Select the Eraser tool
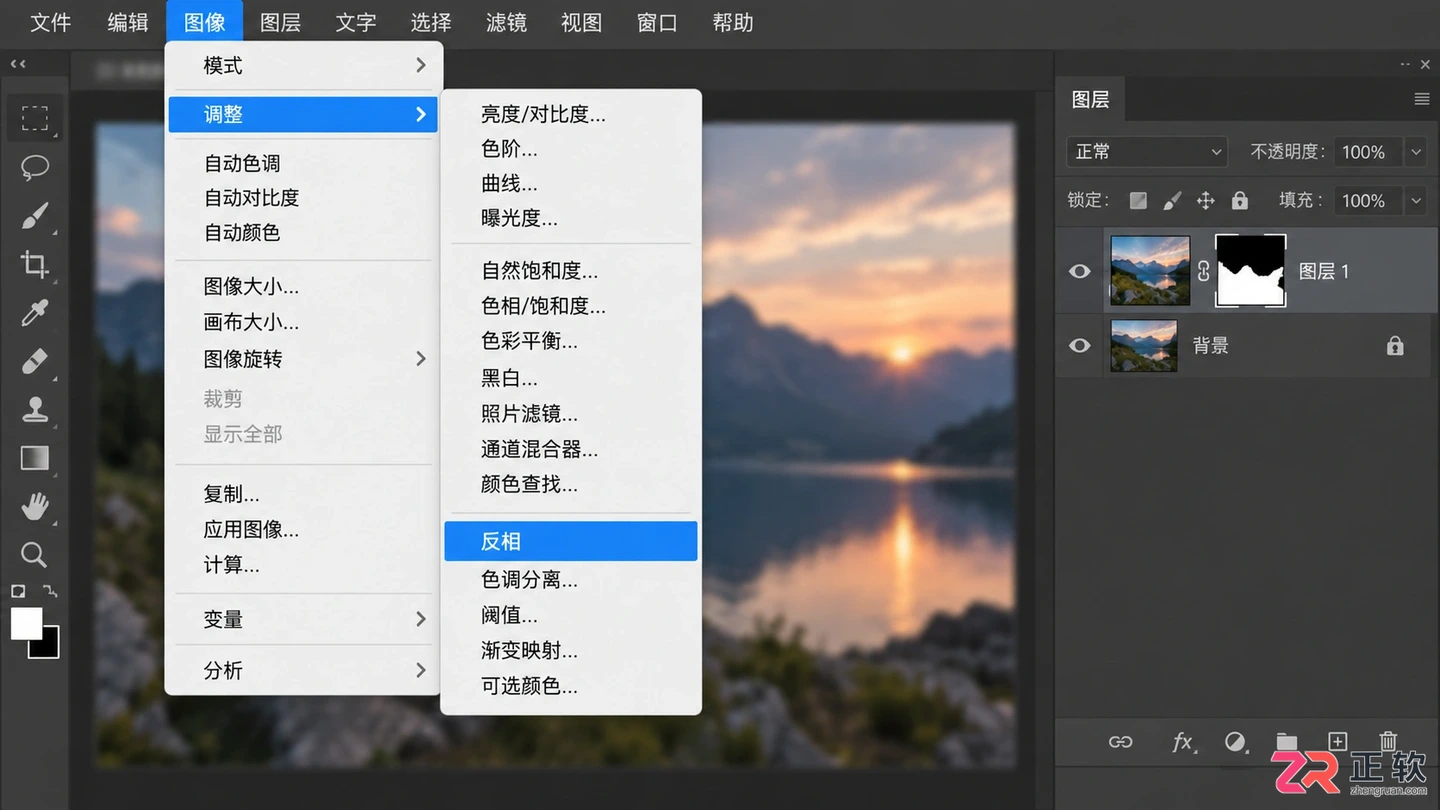The height and width of the screenshot is (810, 1440). pyautogui.click(x=35, y=361)
